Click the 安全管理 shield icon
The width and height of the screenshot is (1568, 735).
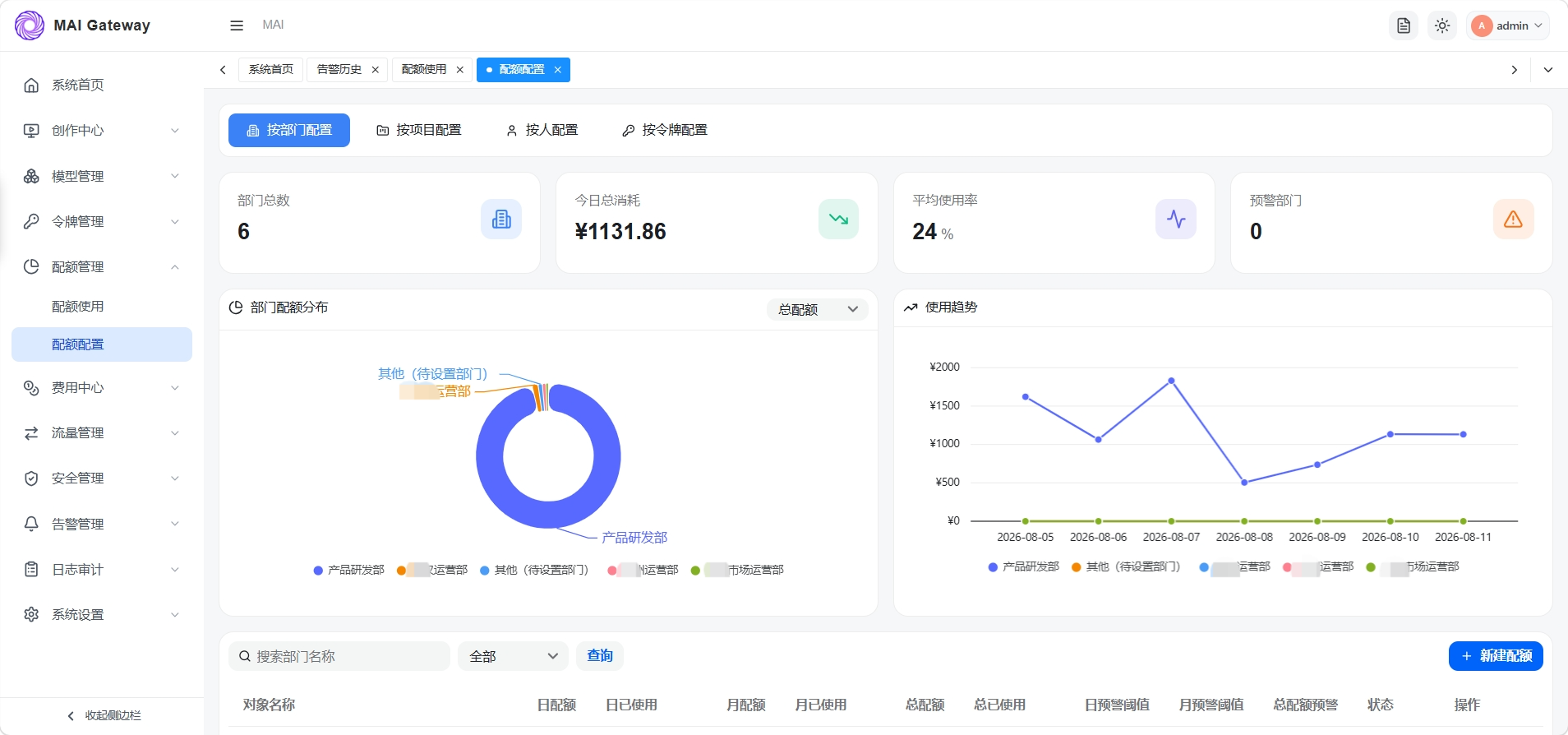[31, 478]
